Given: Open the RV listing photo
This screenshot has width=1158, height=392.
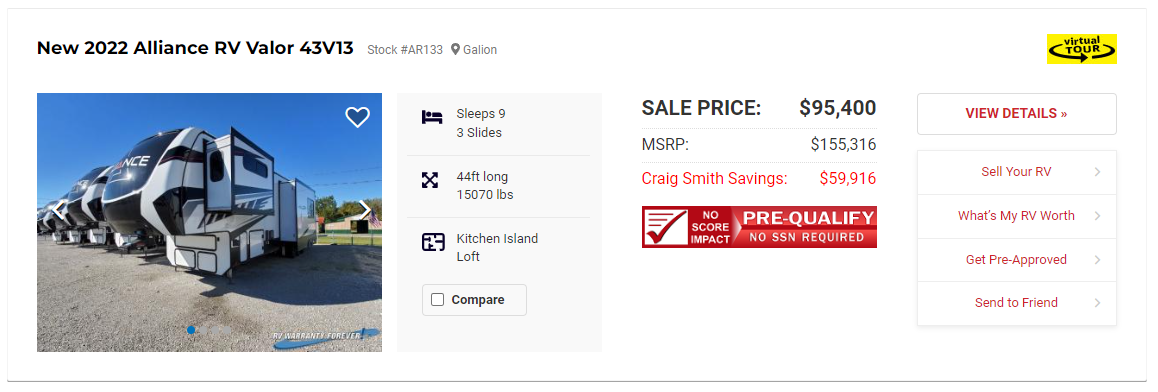Looking at the screenshot, I should tap(210, 222).
